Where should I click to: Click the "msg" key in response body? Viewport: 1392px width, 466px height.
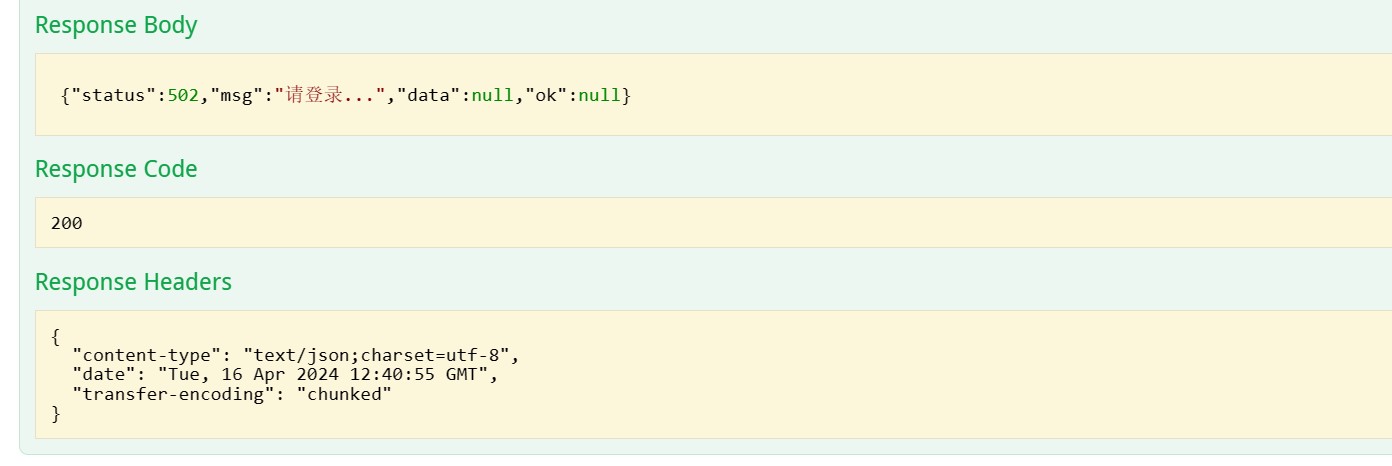coord(236,96)
